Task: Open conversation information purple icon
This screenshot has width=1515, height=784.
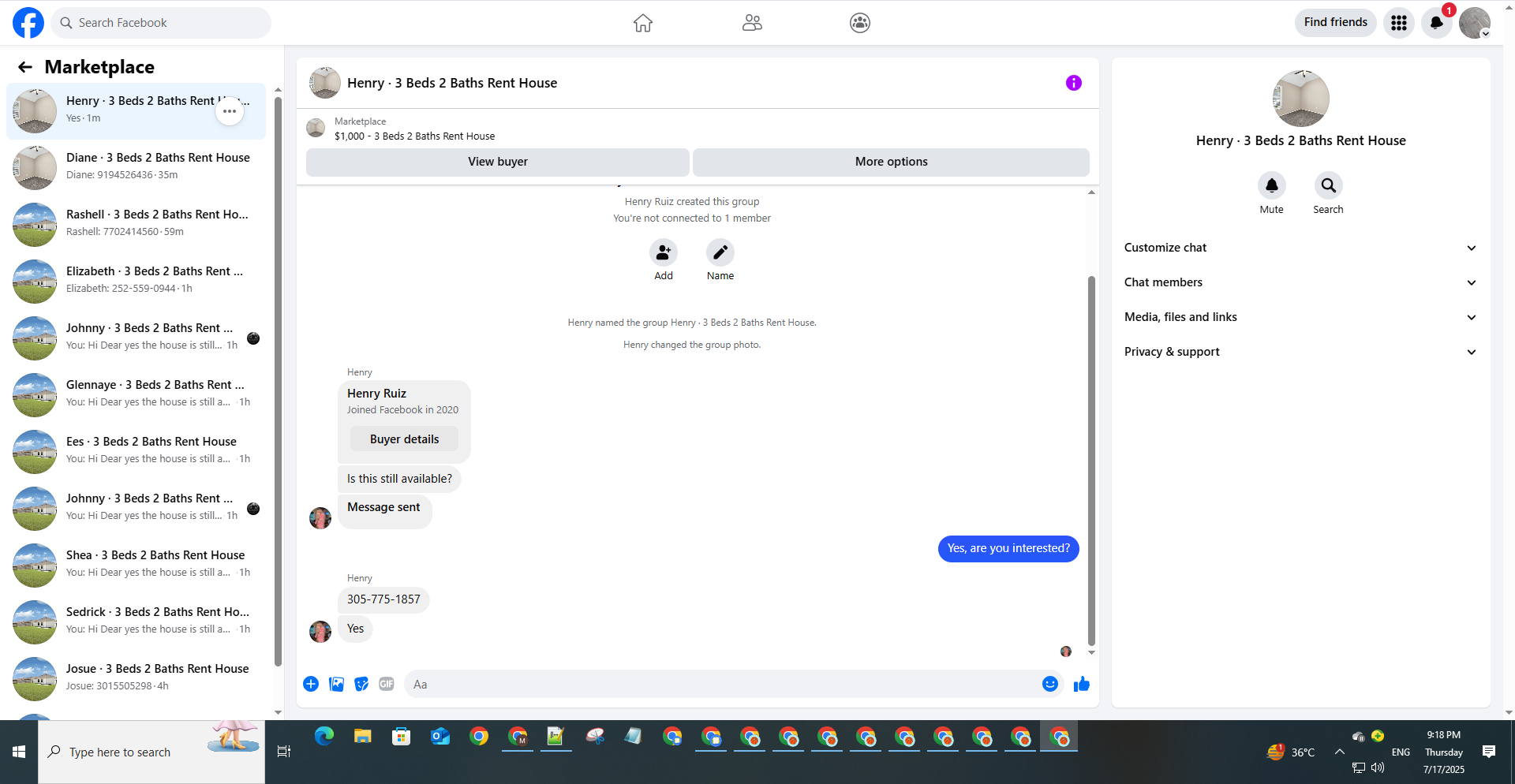Action: click(x=1074, y=83)
